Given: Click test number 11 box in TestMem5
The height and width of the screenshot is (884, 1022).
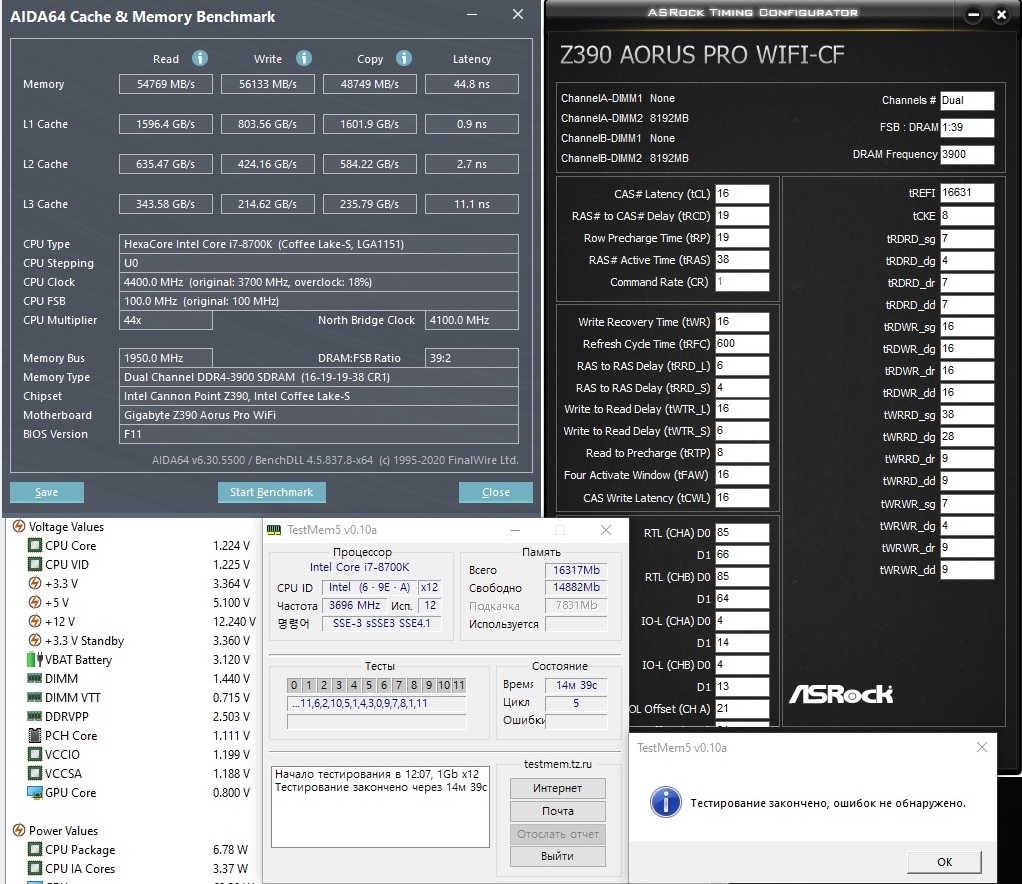Looking at the screenshot, I should click(459, 685).
